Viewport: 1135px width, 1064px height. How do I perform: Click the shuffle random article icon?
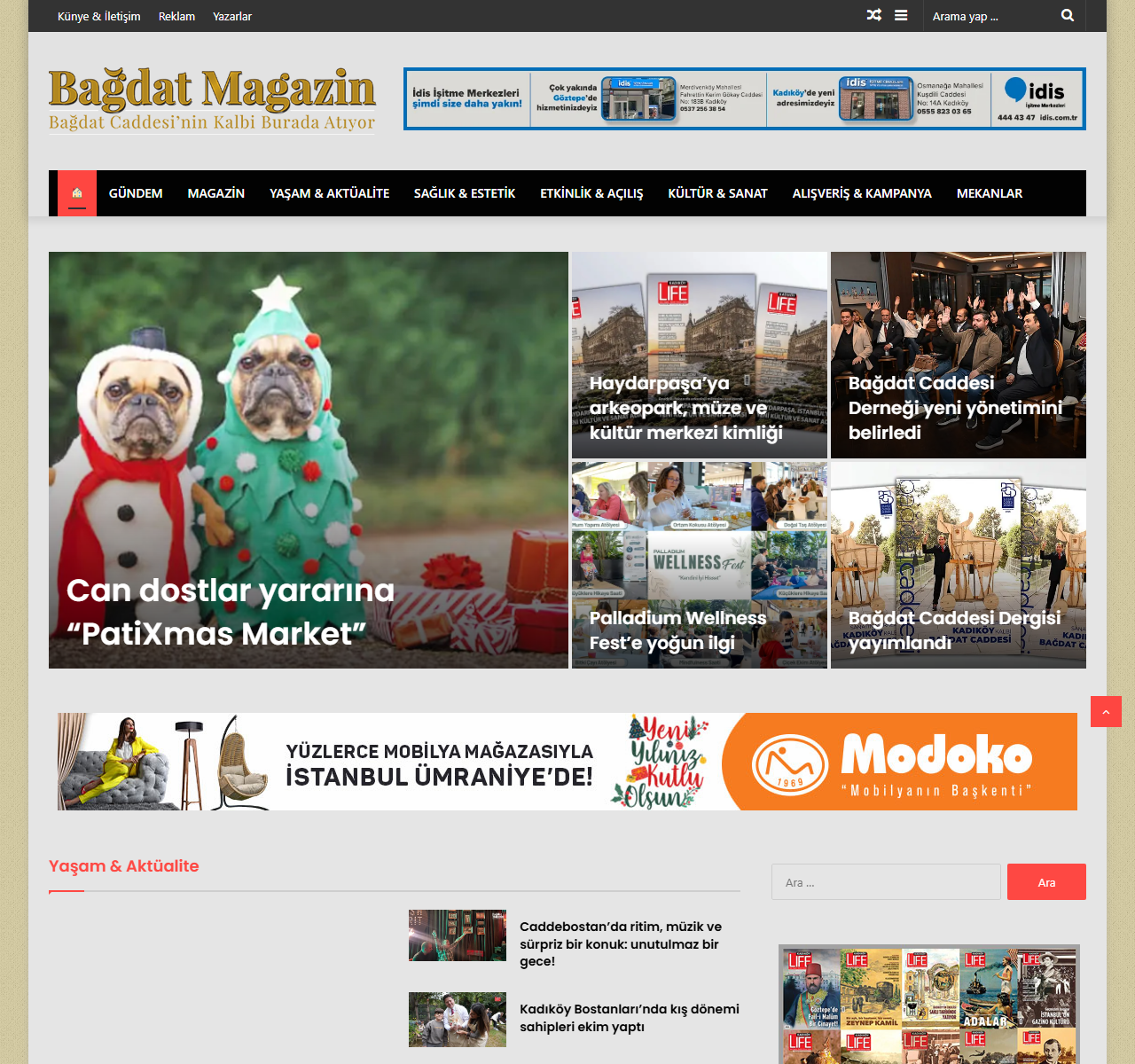(x=873, y=15)
